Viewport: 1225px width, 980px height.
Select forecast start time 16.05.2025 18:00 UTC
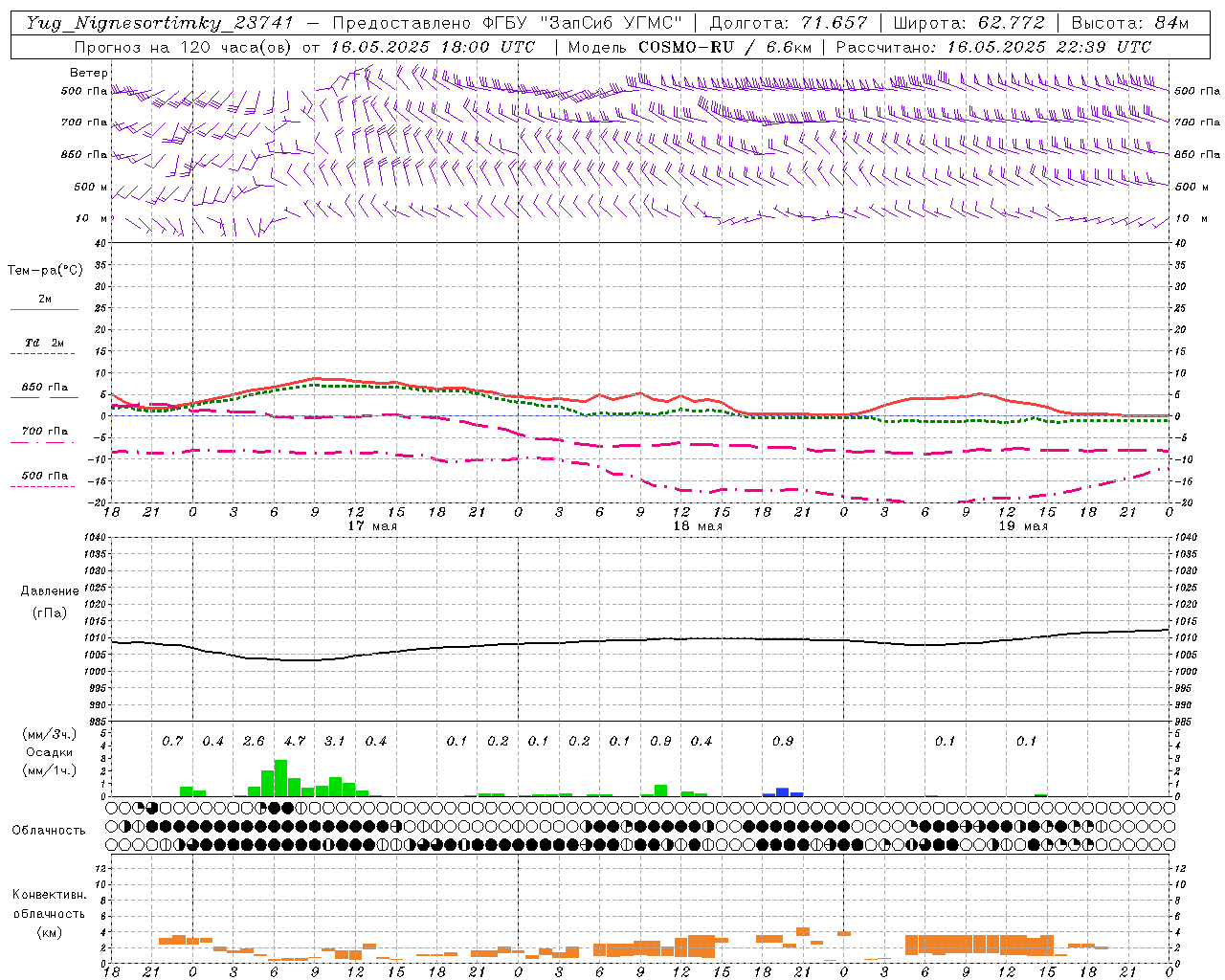[433, 47]
